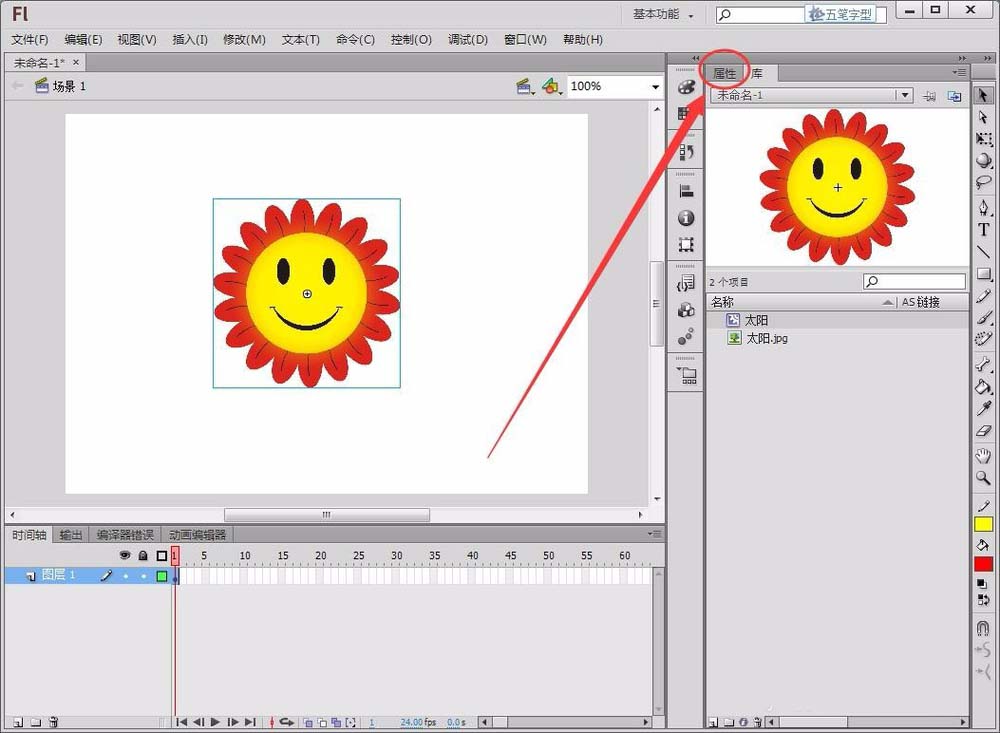Switch to the 输出 tab
1000x733 pixels.
tap(70, 535)
